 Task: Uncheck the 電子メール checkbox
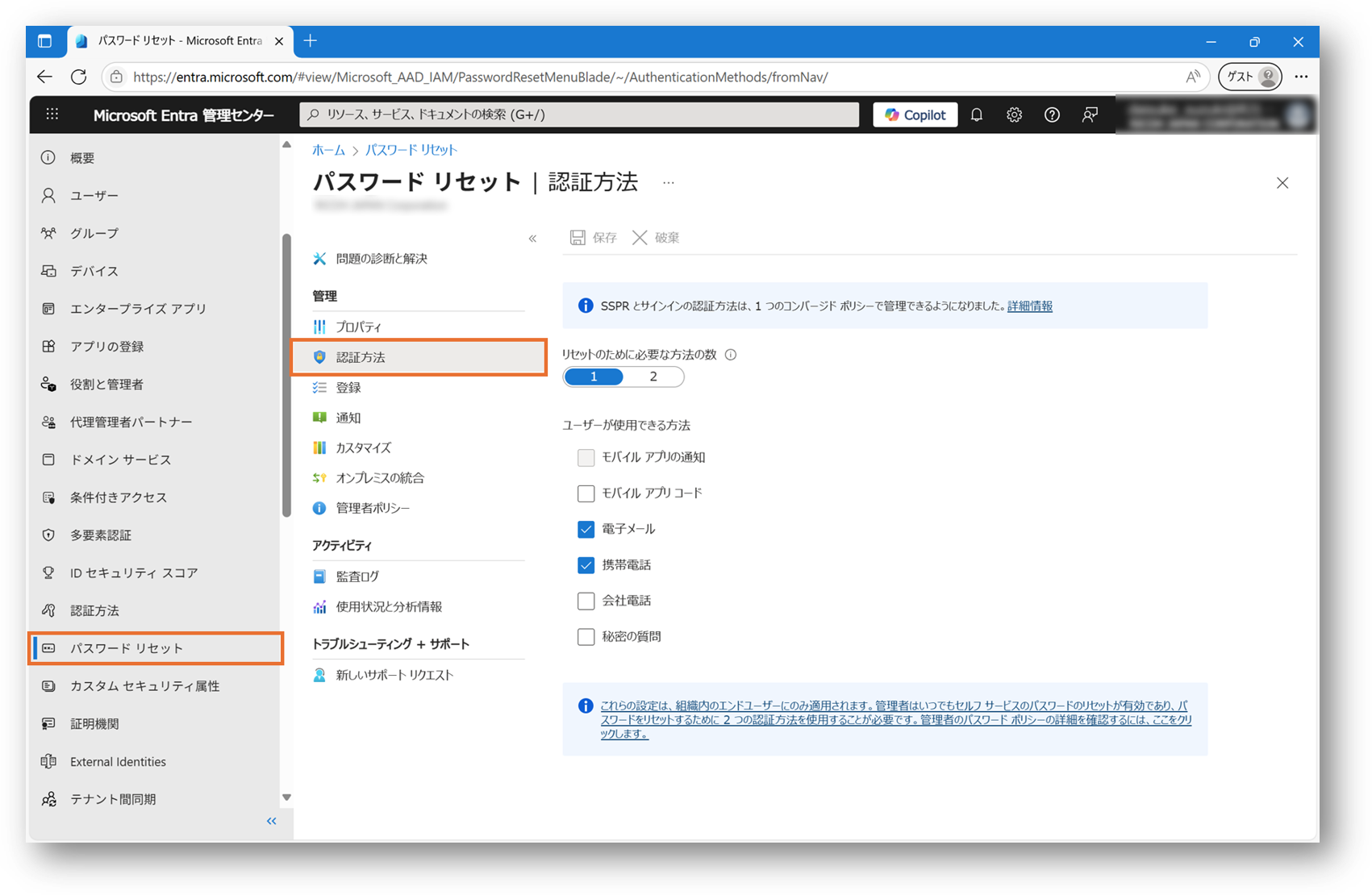click(x=586, y=529)
